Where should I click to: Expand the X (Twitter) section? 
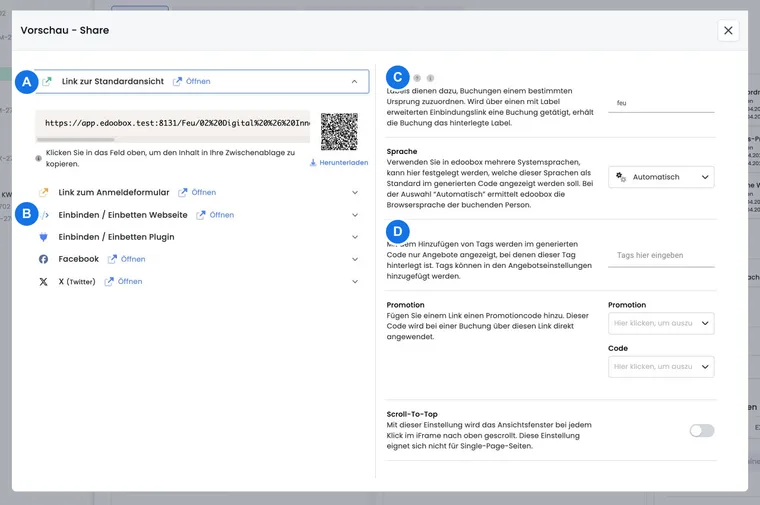click(355, 282)
